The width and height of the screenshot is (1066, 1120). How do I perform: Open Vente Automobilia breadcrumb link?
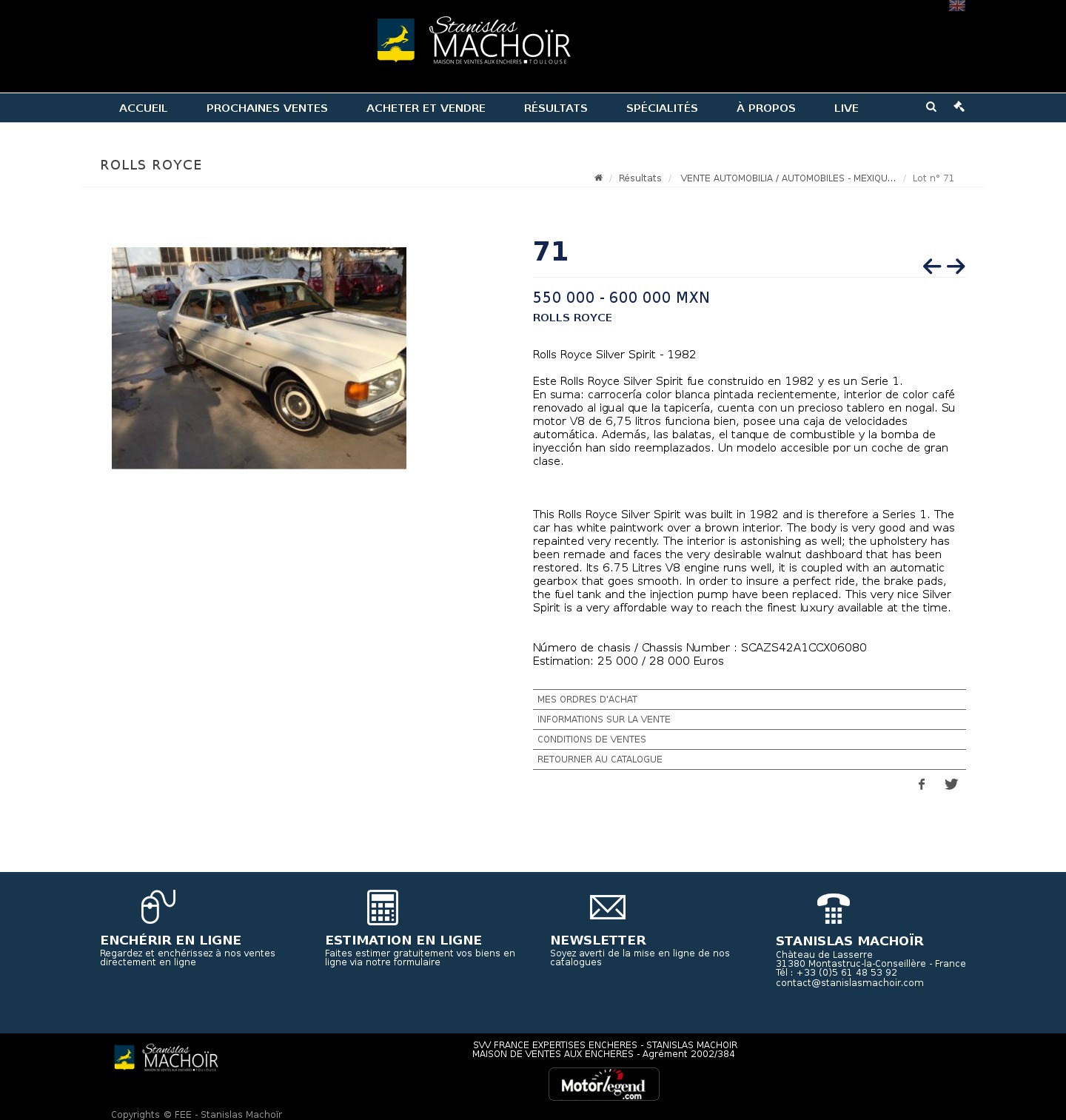coord(788,178)
